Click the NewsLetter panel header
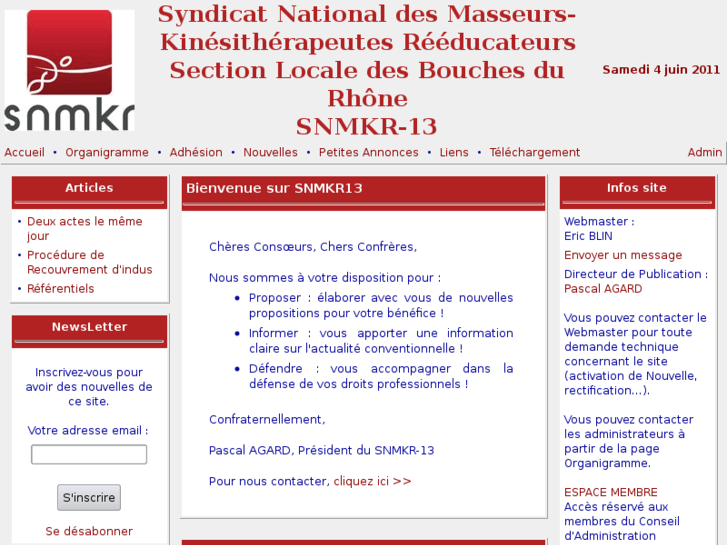The image size is (727, 545). click(89, 331)
